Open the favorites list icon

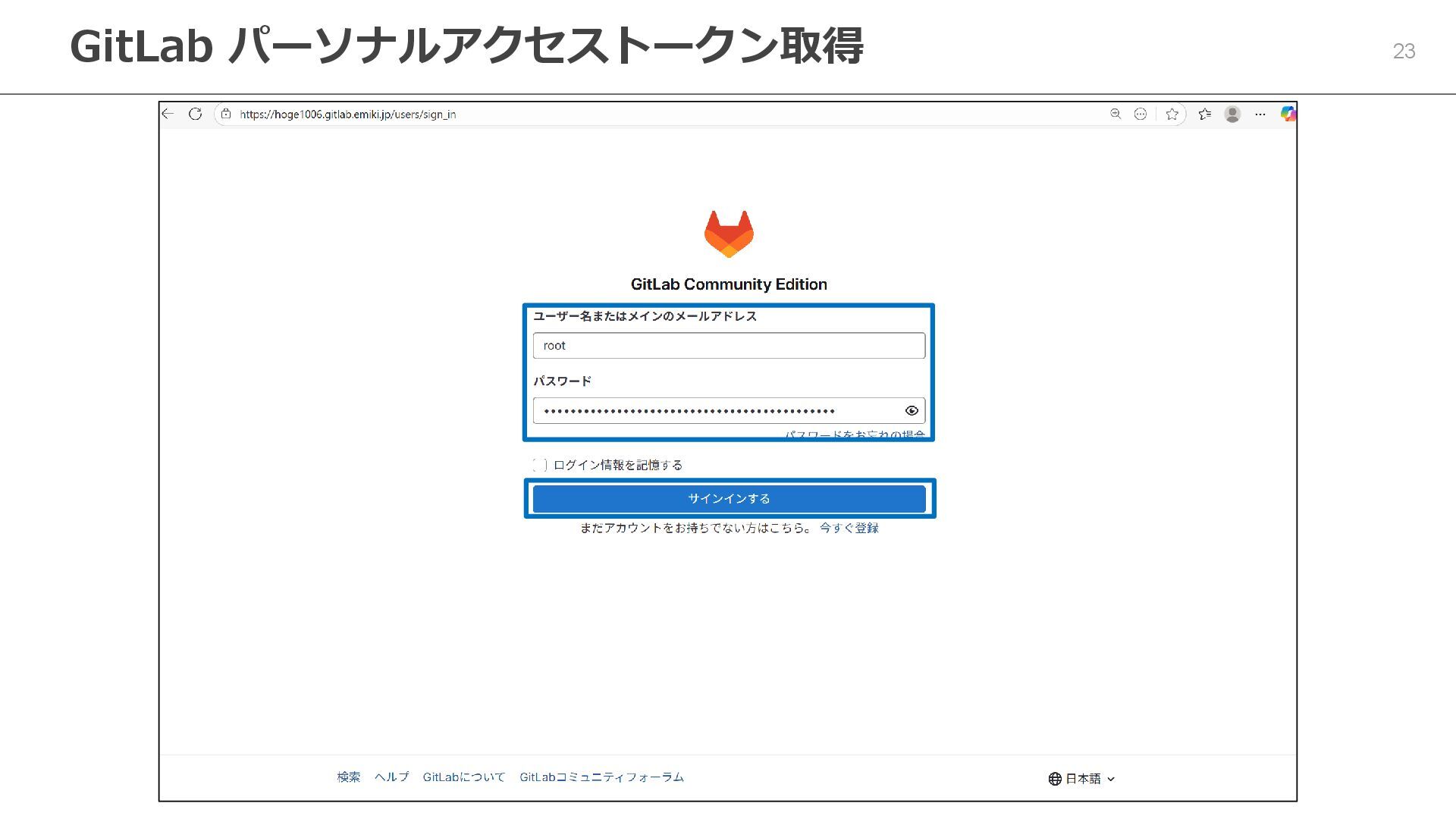pos(1205,114)
